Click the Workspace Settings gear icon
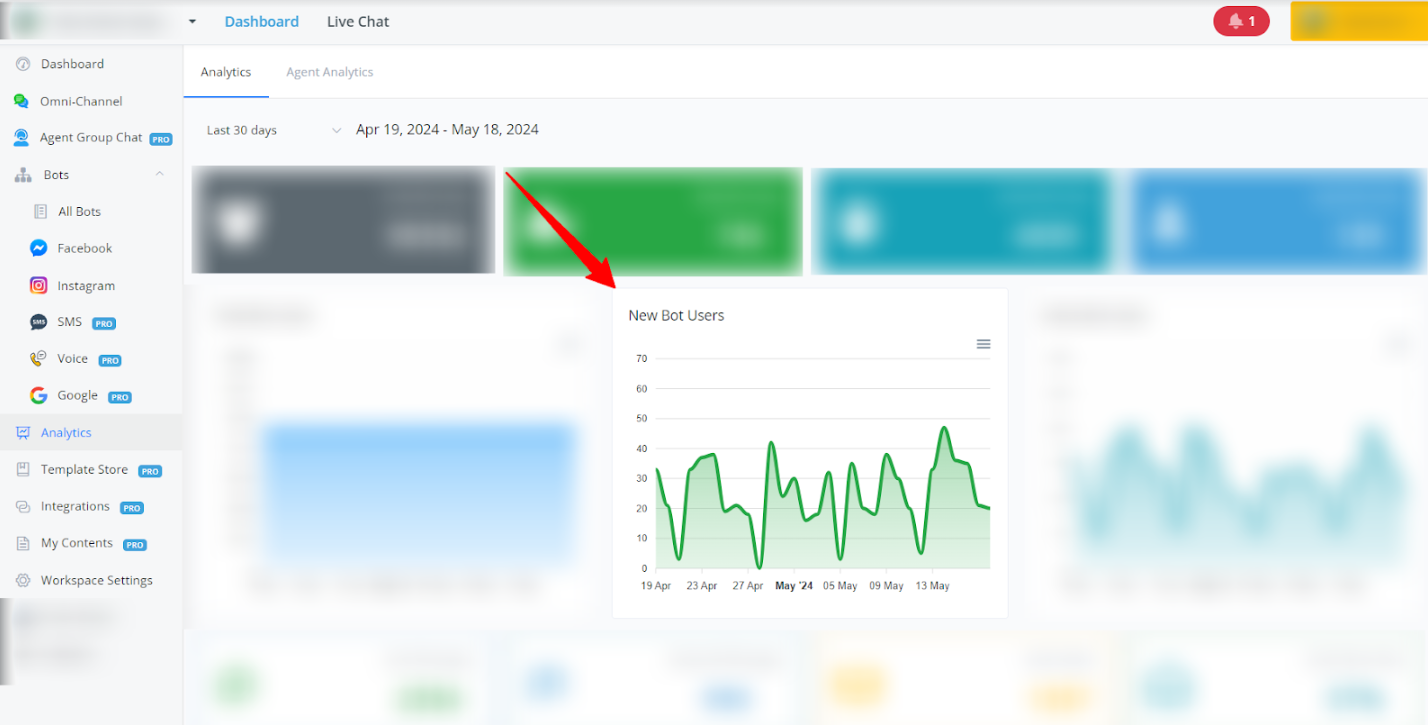1428x725 pixels. [x=22, y=580]
